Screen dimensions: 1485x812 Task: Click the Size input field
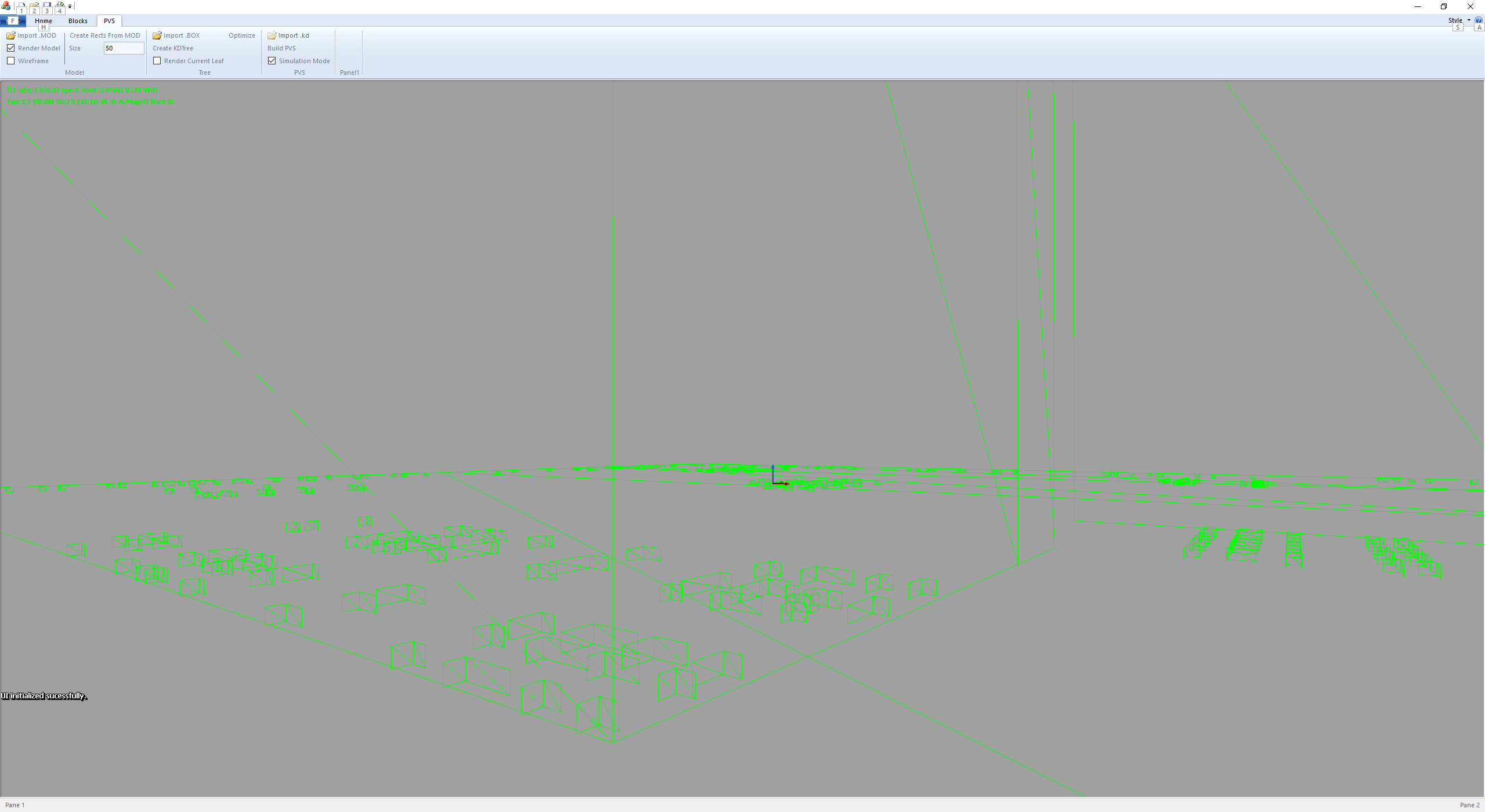coord(124,48)
